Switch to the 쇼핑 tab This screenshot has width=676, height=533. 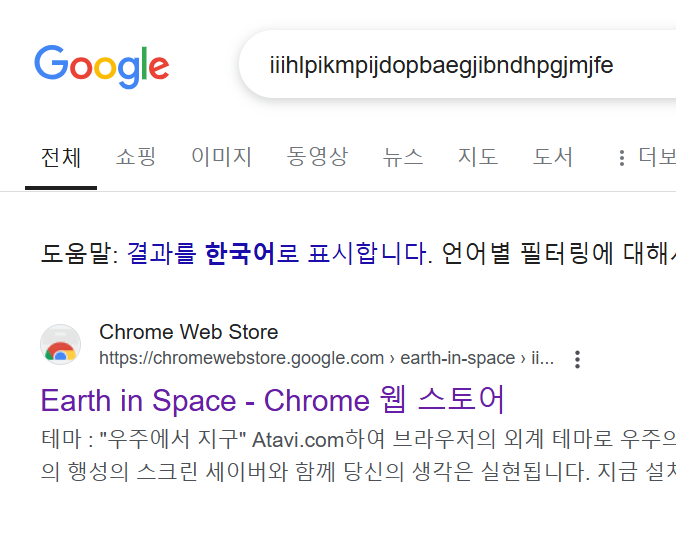pos(136,156)
